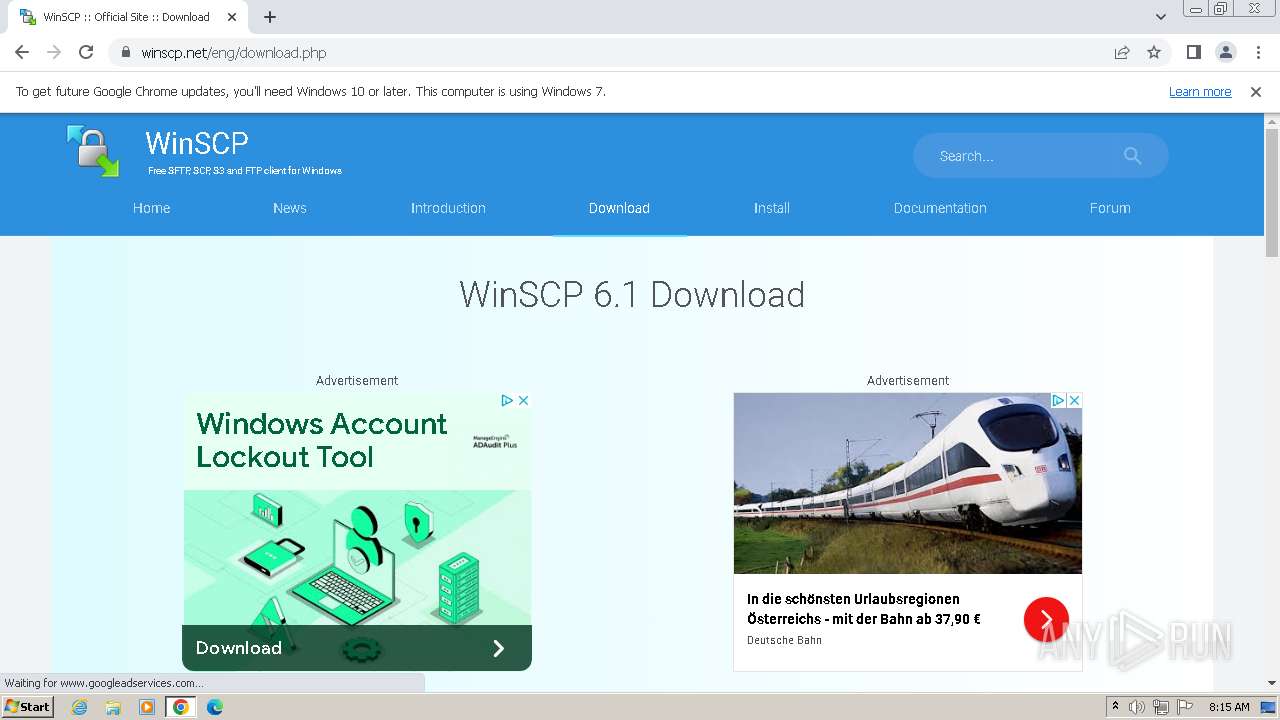Dismiss the Chrome update notification bar
1280x720 pixels.
point(1256,92)
